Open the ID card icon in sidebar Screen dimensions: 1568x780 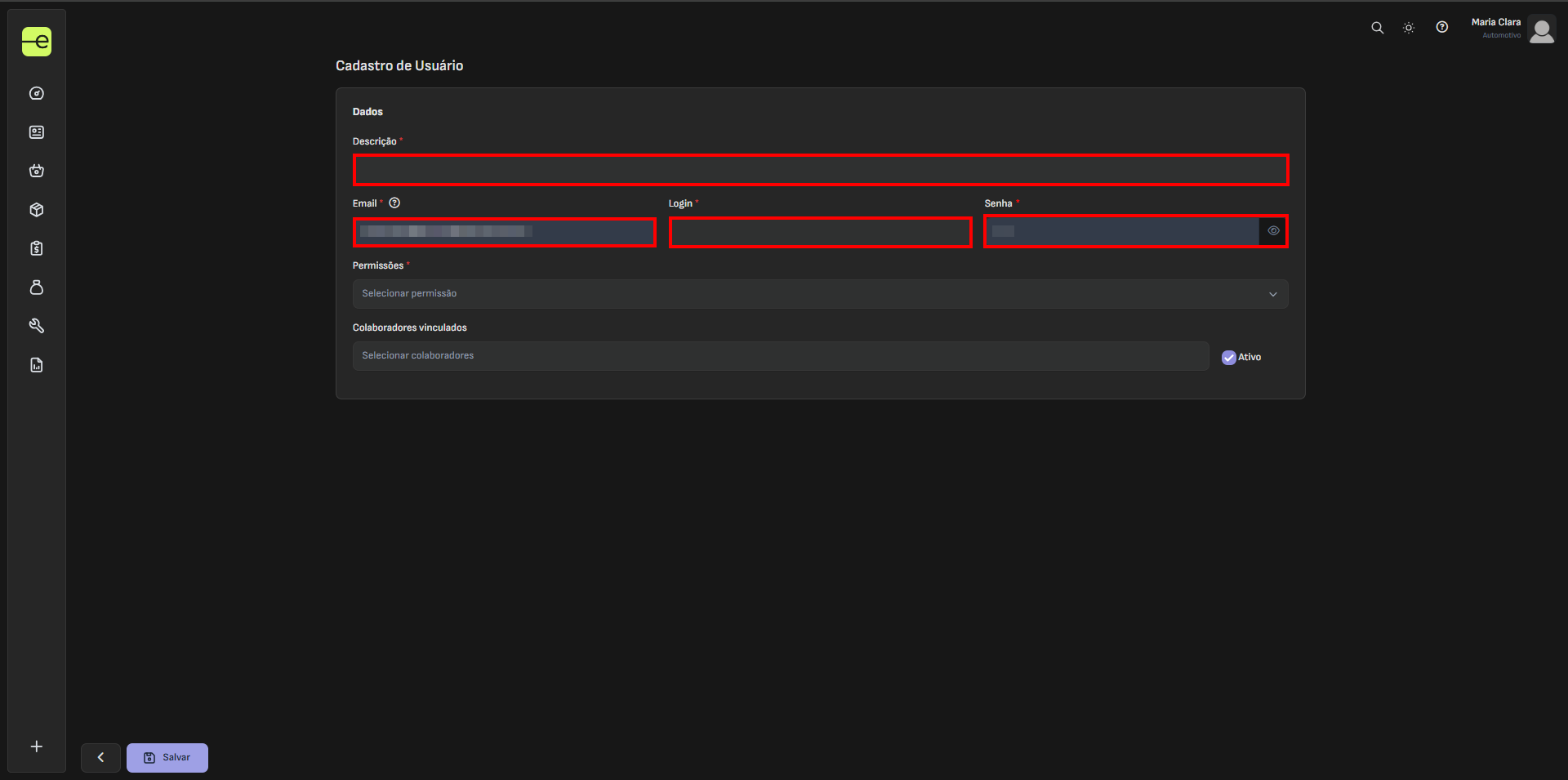[x=37, y=132]
